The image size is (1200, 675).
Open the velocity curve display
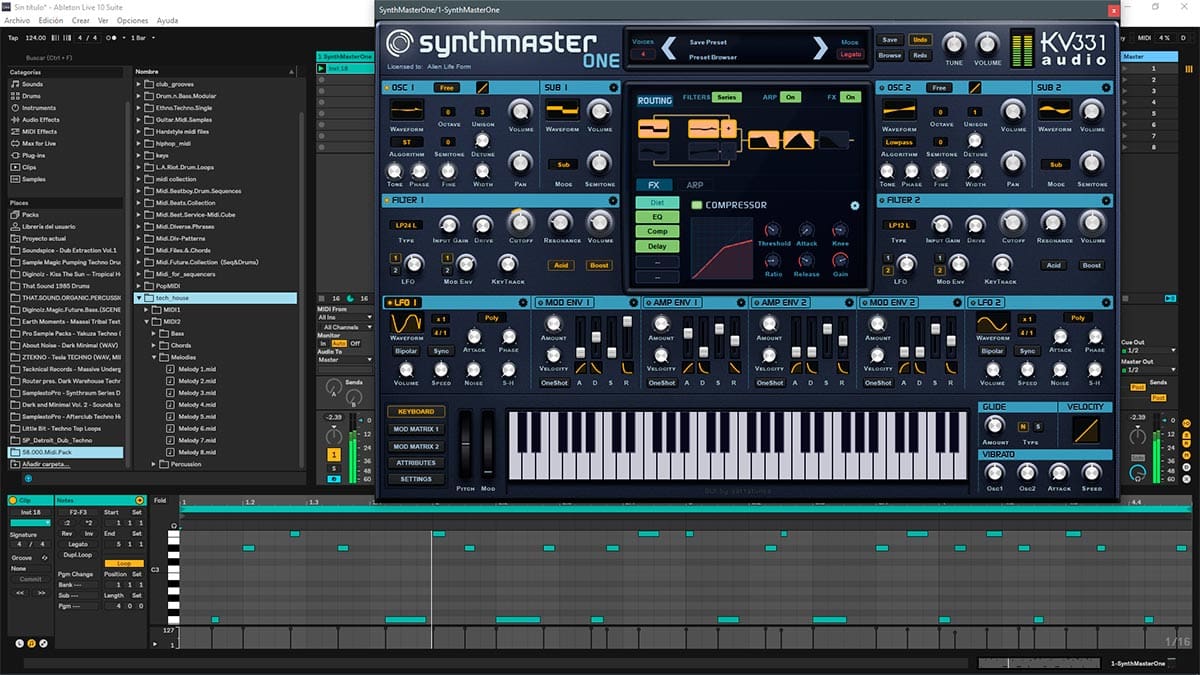pyautogui.click(x=1085, y=430)
